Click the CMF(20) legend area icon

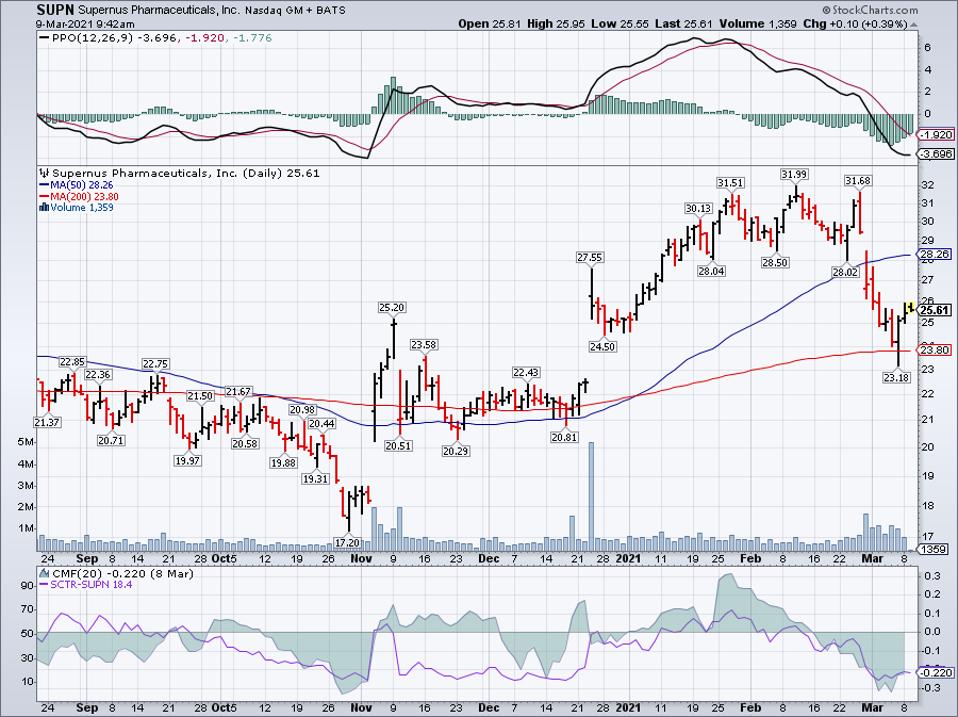(x=45, y=573)
